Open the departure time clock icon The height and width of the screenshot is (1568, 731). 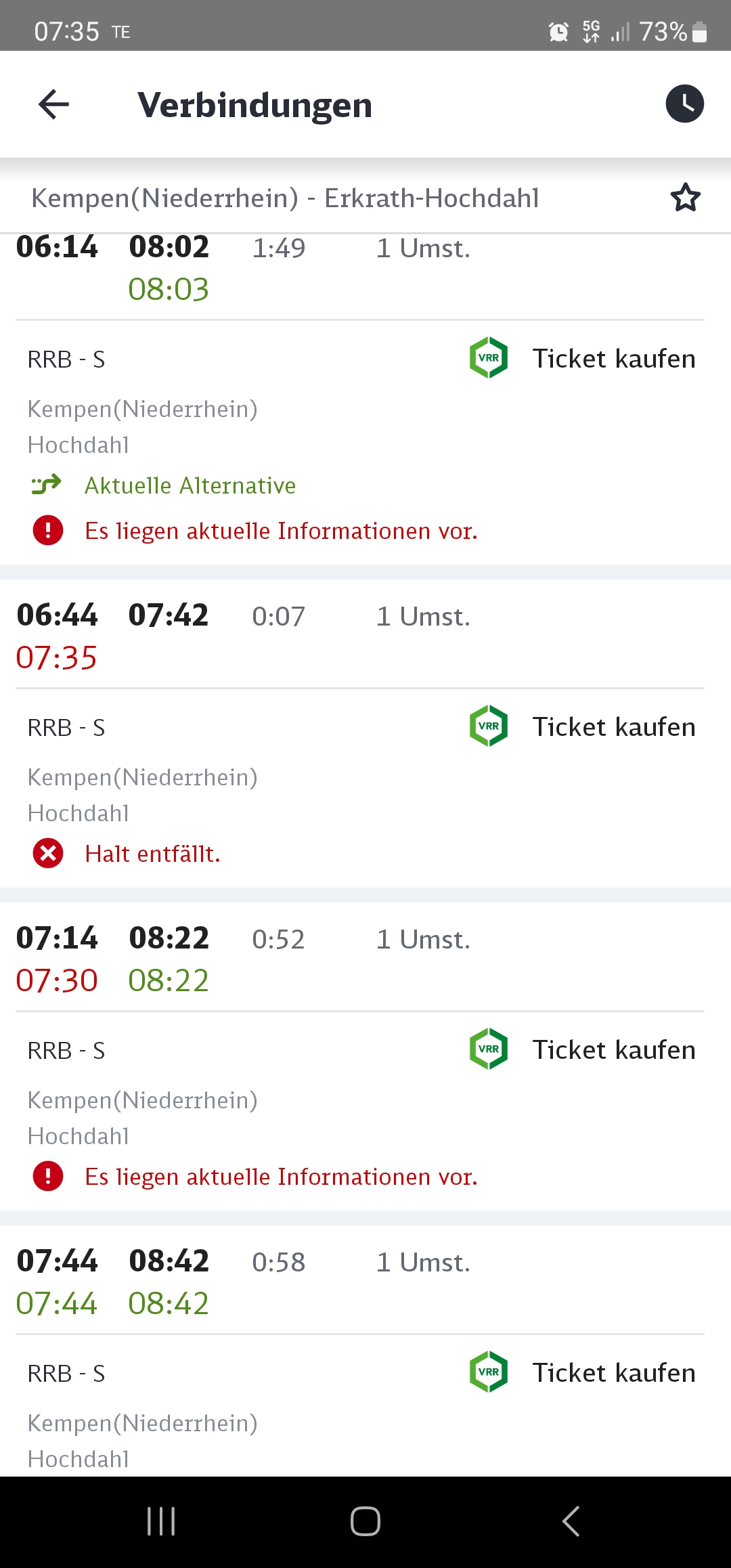pyautogui.click(x=684, y=104)
